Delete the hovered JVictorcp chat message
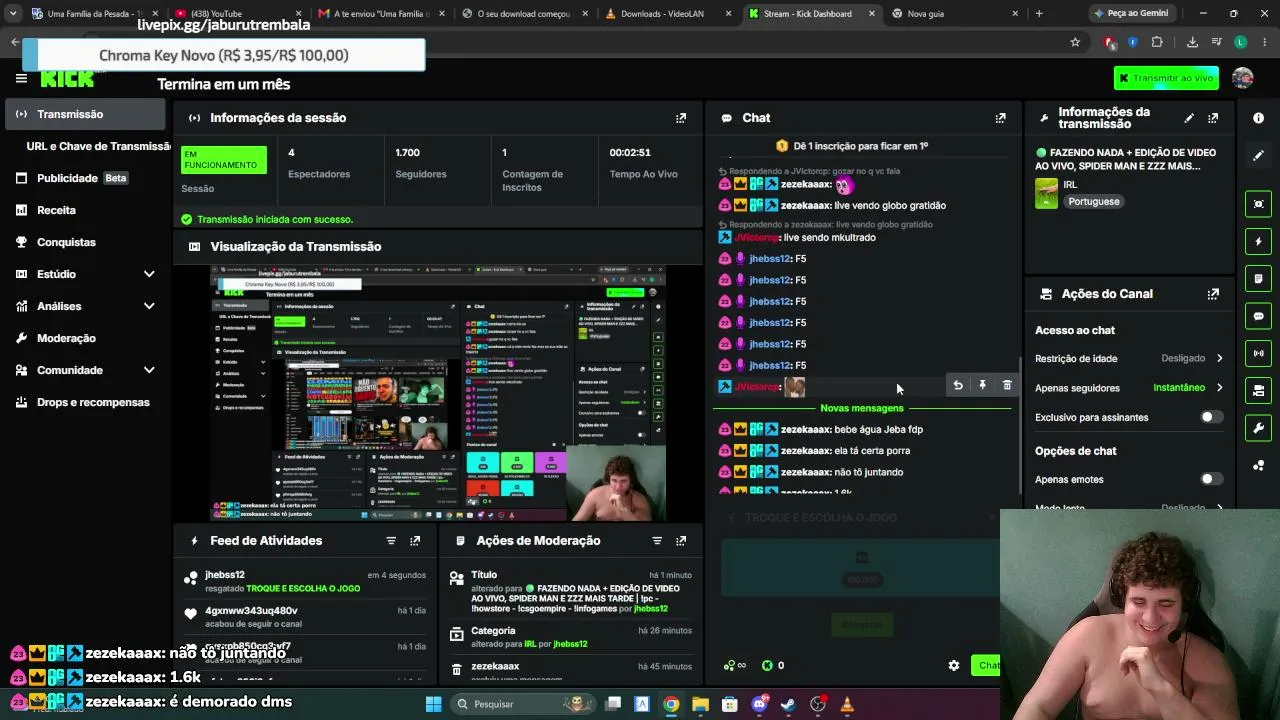This screenshot has width=1280, height=720. 1007,386
